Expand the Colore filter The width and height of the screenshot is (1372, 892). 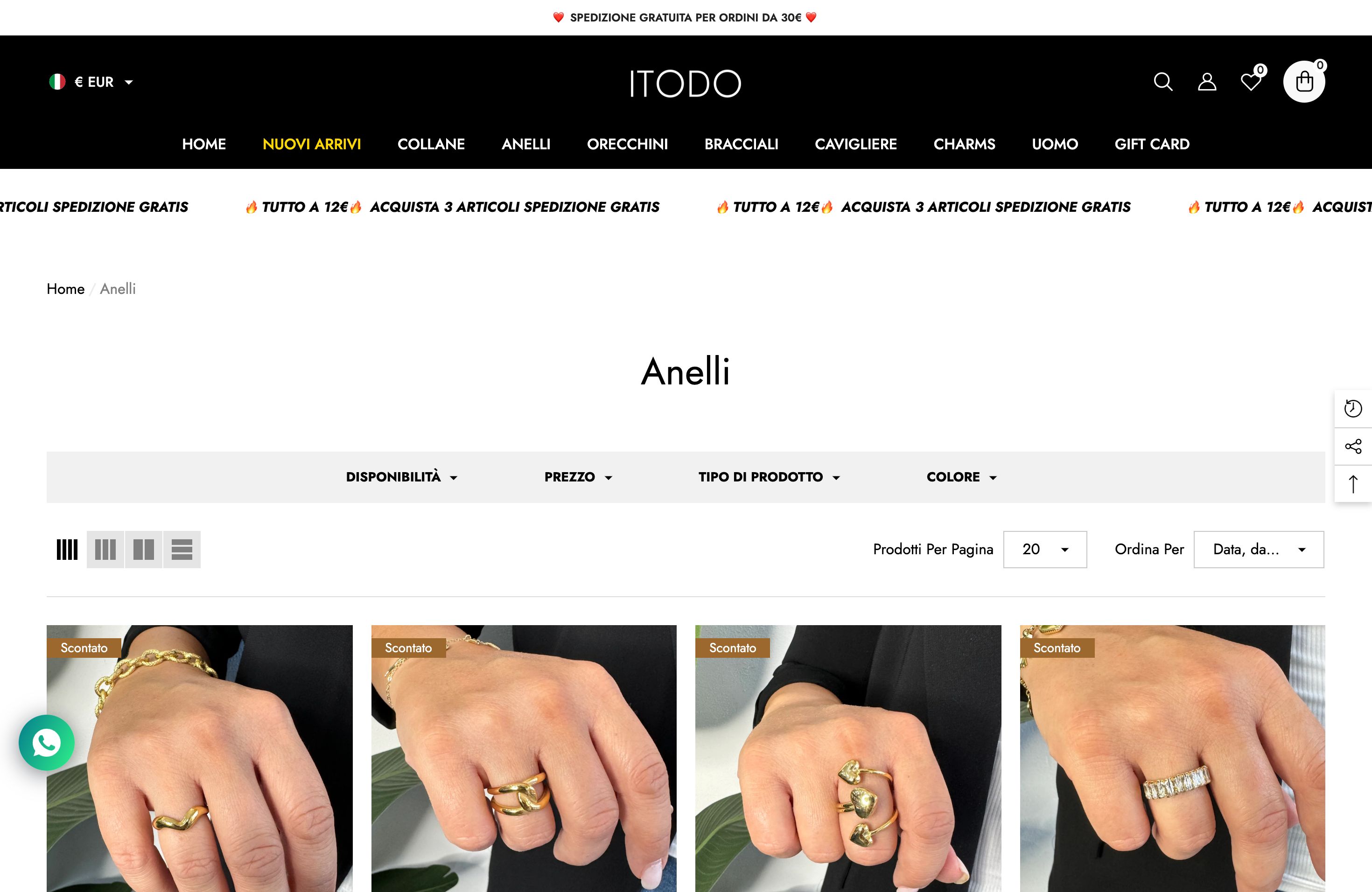click(x=961, y=477)
